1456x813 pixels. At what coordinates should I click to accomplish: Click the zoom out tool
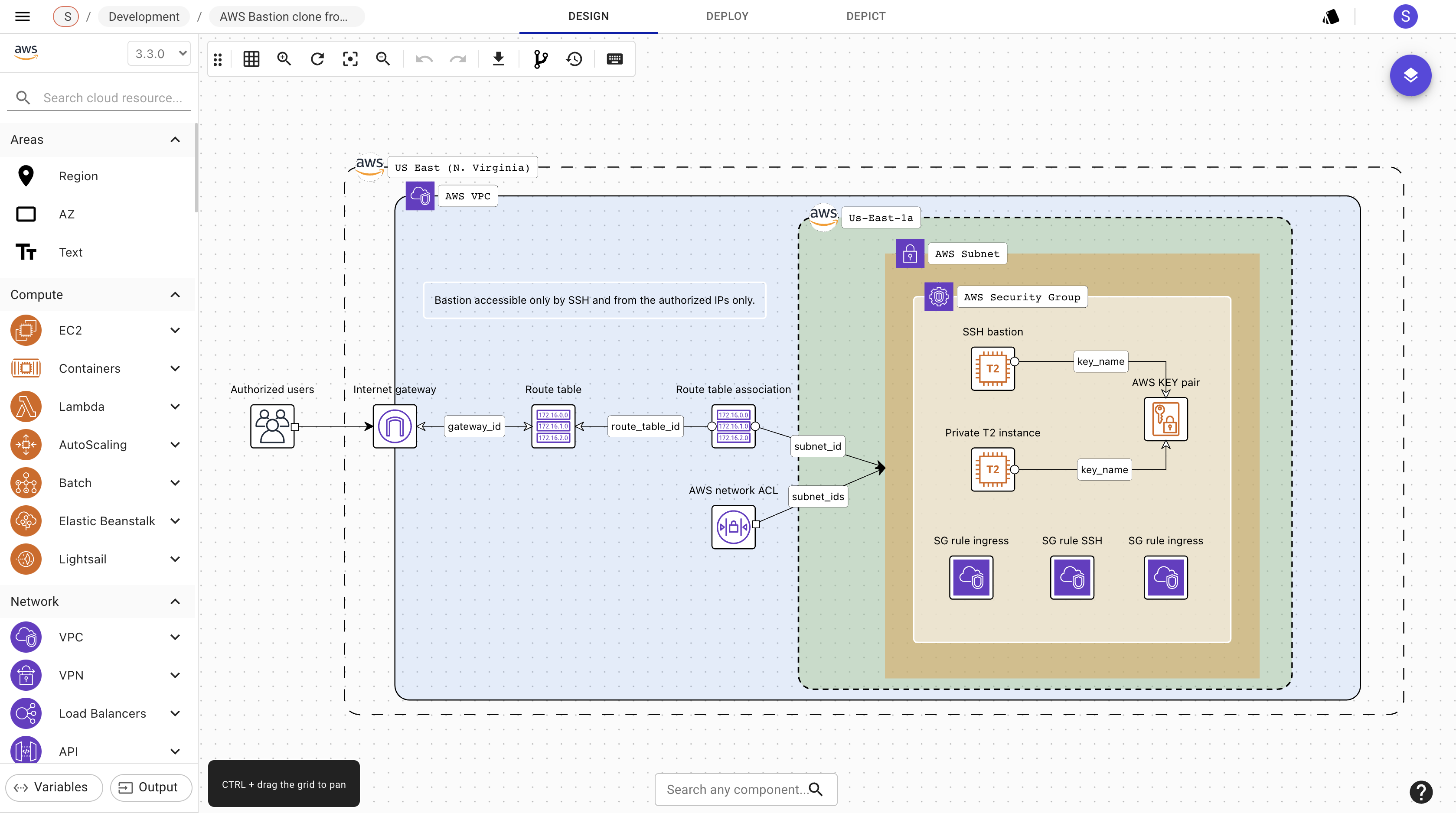[383, 58]
